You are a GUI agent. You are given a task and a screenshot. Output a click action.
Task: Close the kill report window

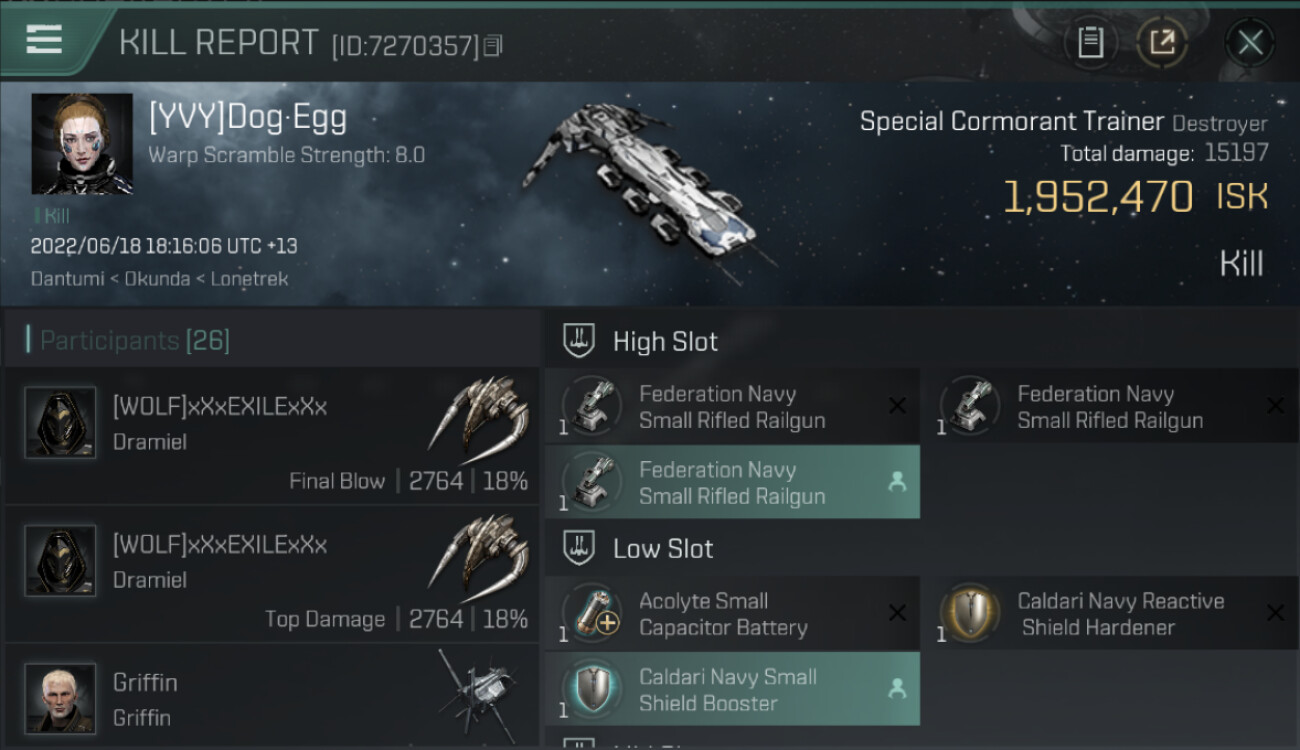point(1250,42)
